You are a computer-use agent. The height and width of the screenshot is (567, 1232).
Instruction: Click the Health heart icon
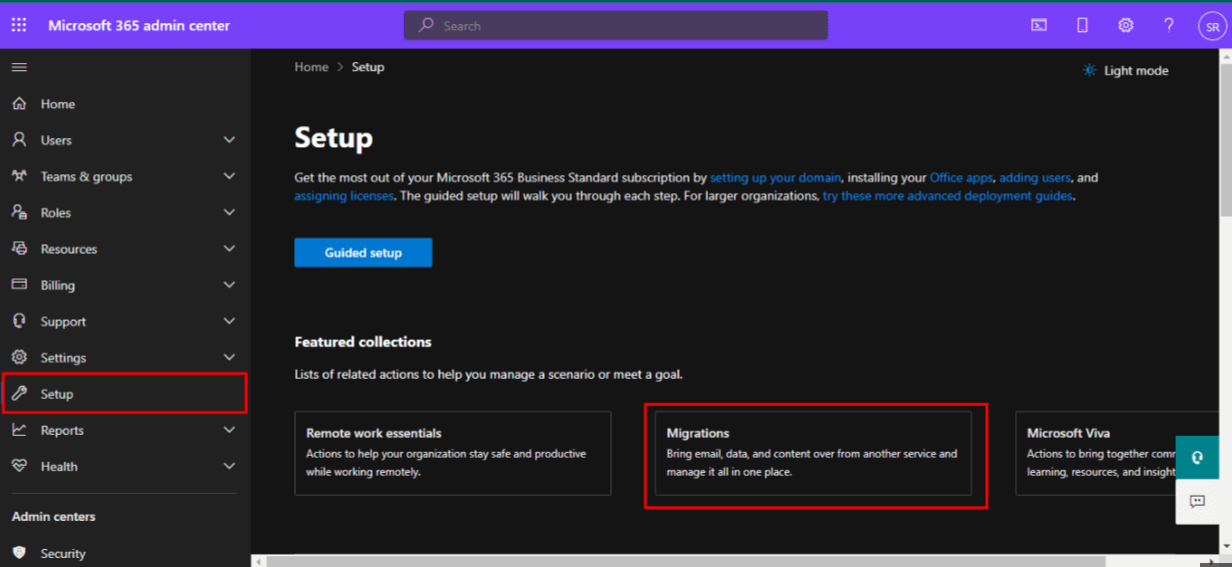coord(19,466)
